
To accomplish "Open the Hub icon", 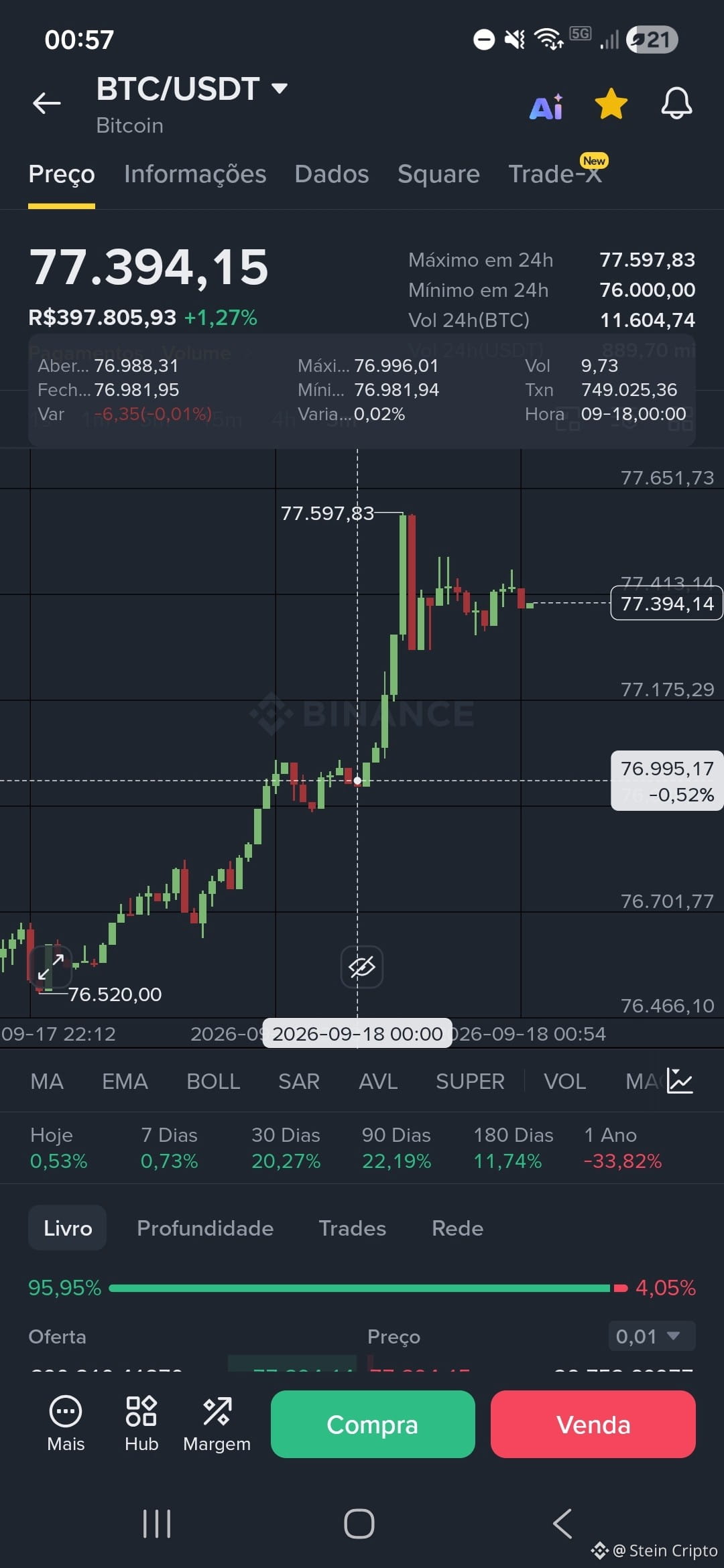I will 141,1424.
